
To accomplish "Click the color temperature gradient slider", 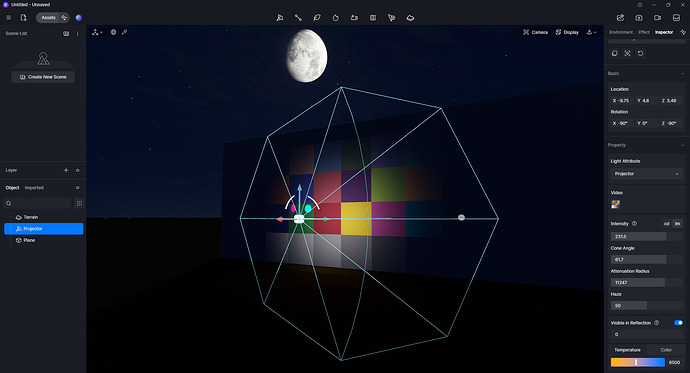I will point(638,362).
